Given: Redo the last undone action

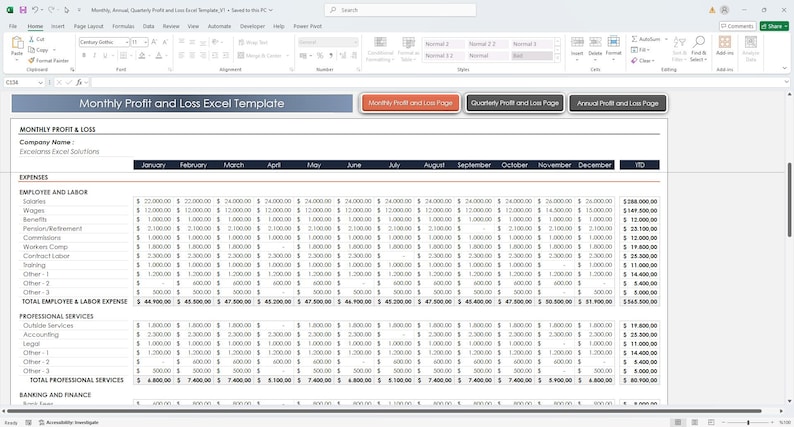Looking at the screenshot, I should (x=51, y=10).
